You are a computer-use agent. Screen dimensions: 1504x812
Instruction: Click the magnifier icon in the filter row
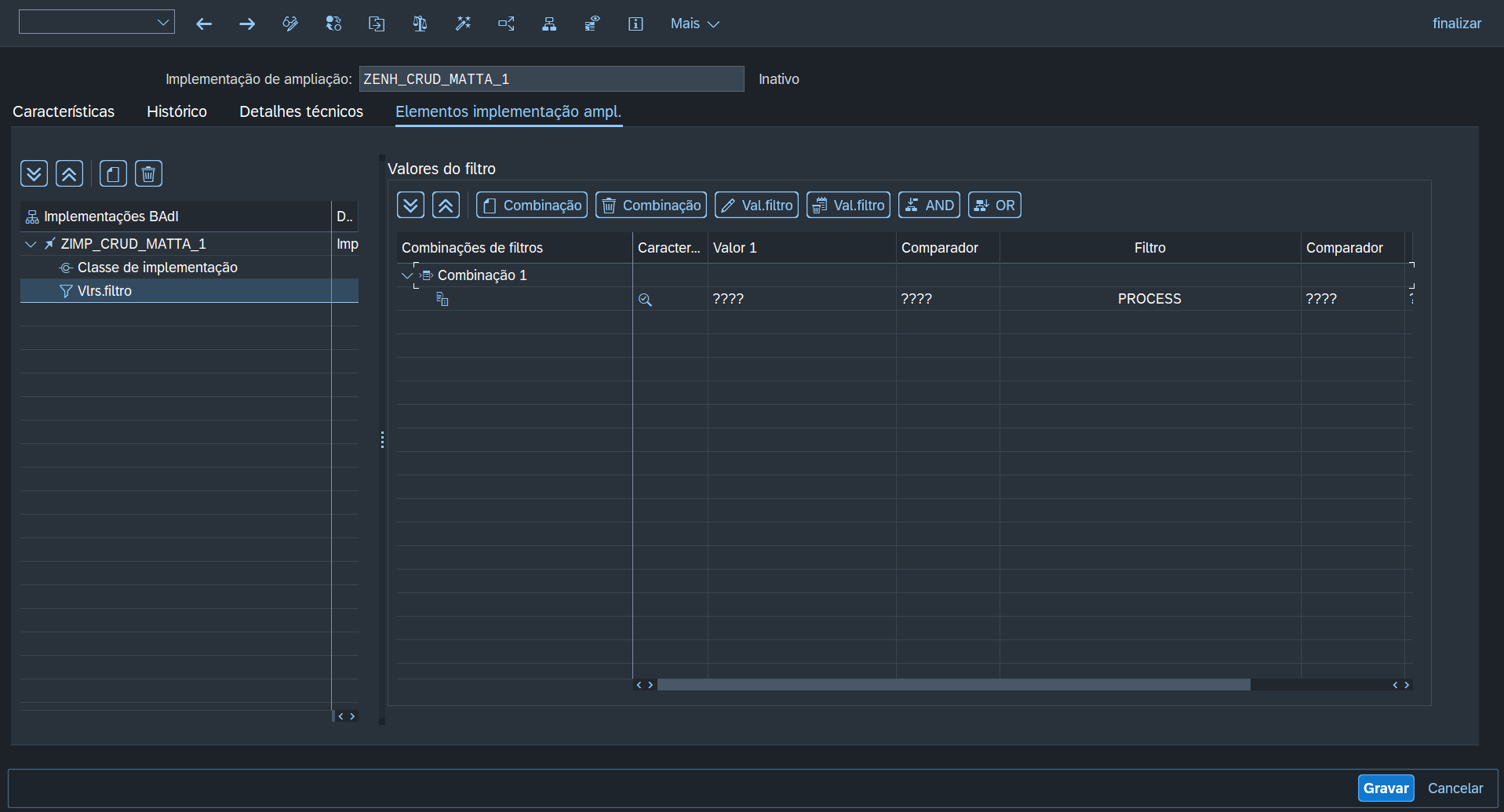[645, 300]
